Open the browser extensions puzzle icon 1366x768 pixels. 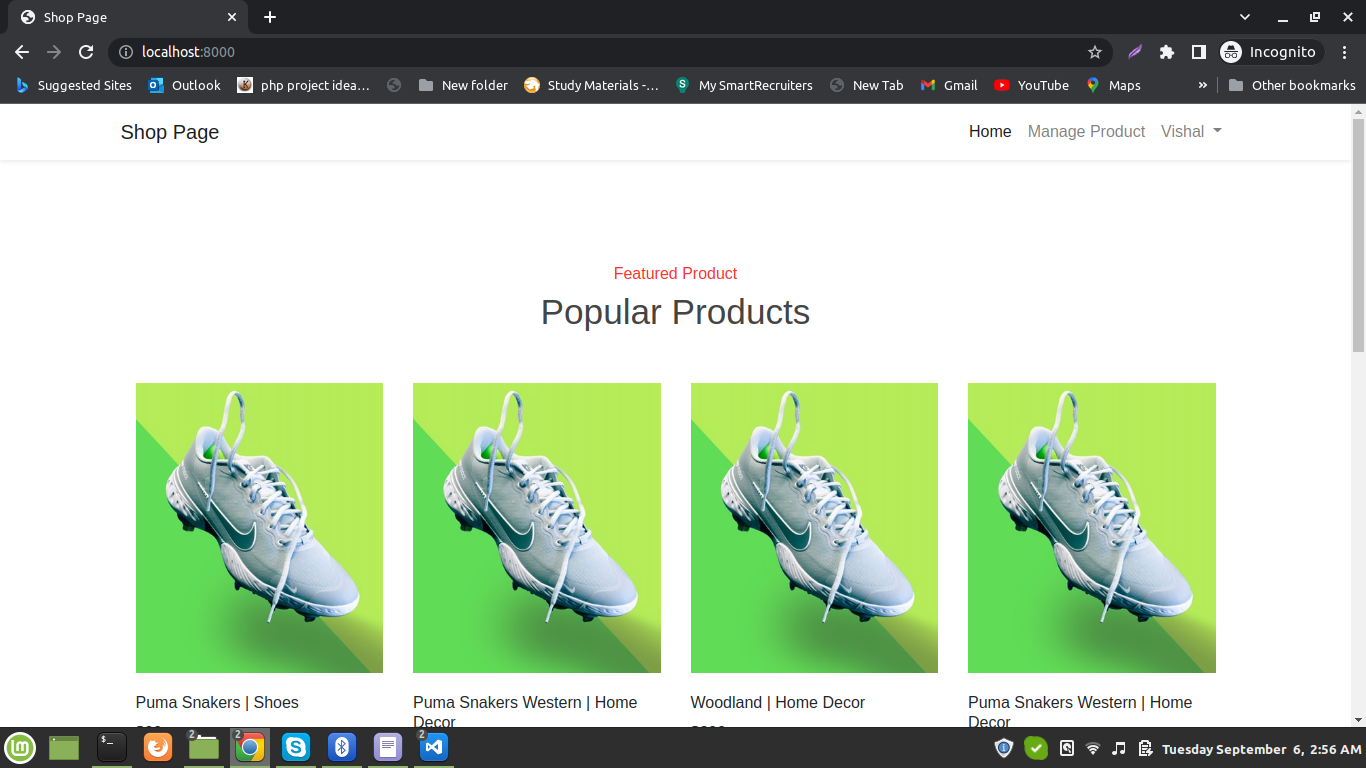tap(1167, 51)
